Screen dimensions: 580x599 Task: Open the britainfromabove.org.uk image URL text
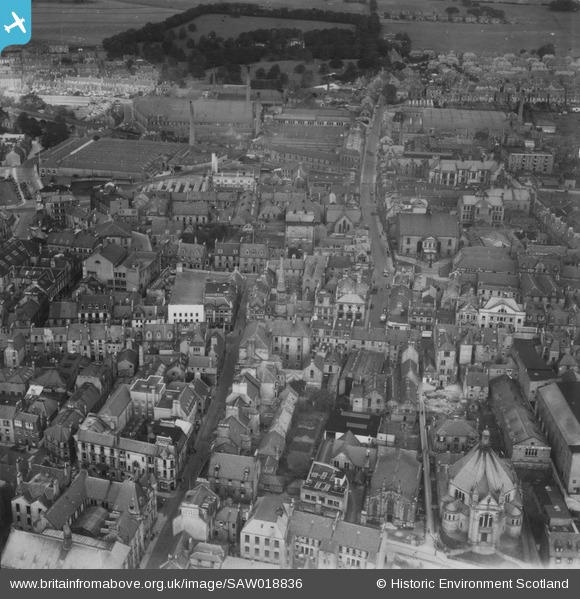pyautogui.click(x=156, y=584)
